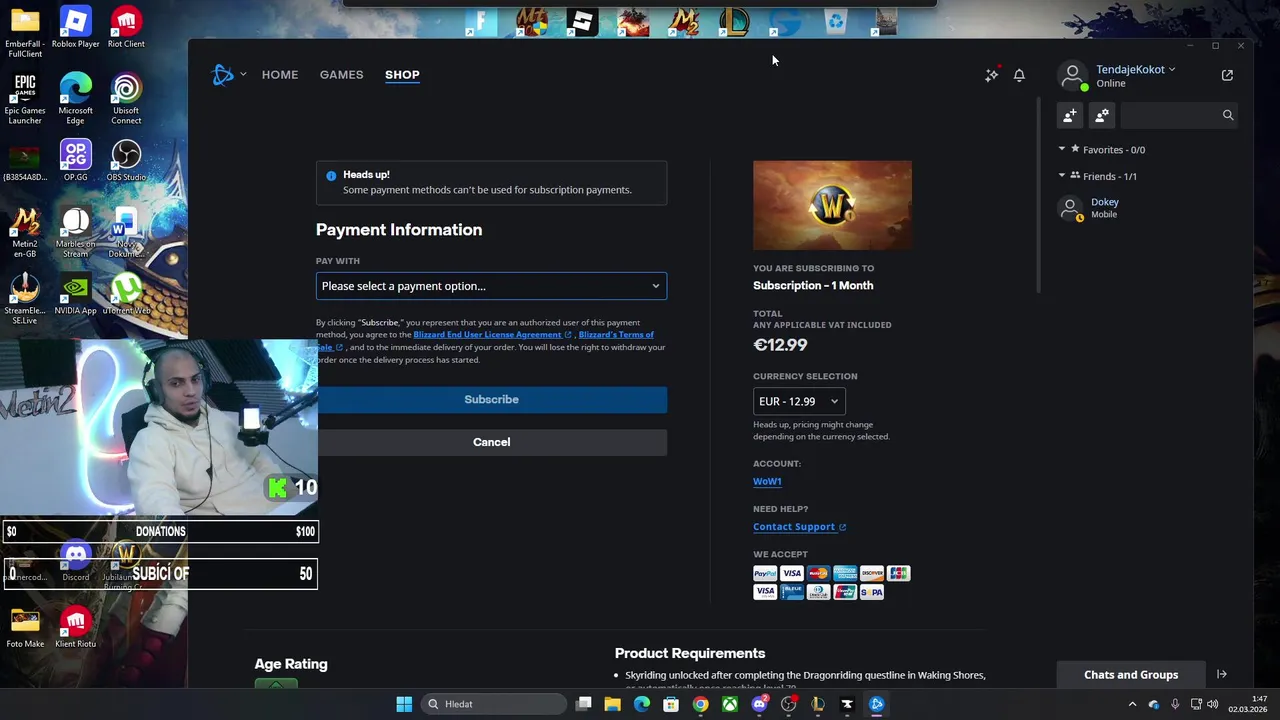Open Riot Client desktop shortcut
1280x720 pixels.
pyautogui.click(x=126, y=27)
